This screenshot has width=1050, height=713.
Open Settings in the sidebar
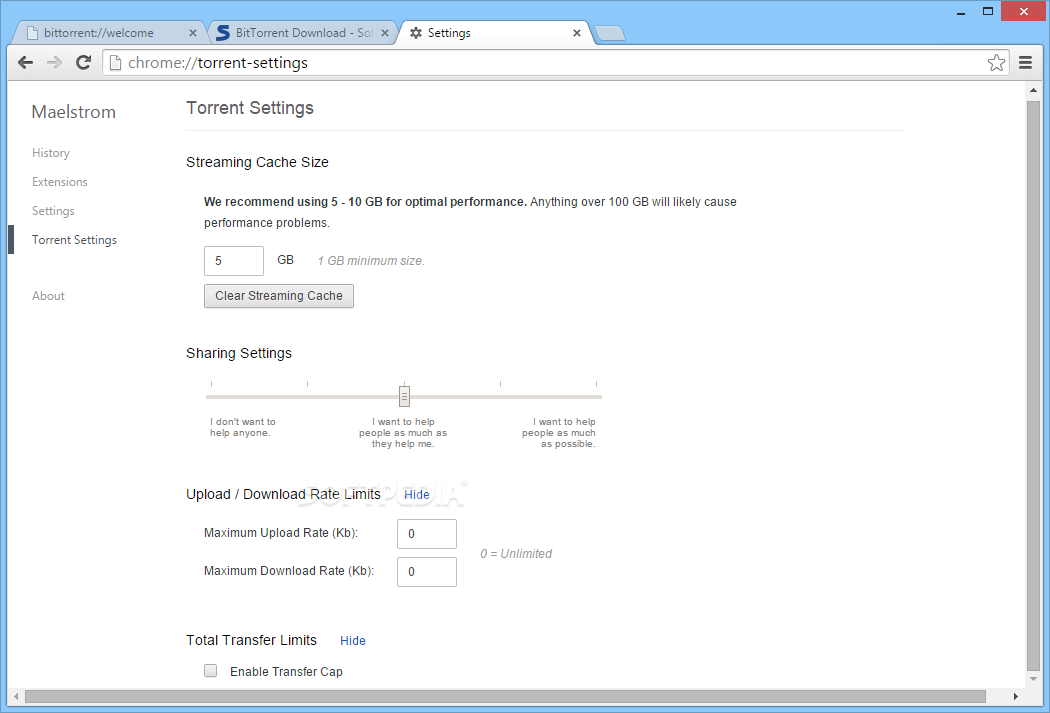tap(54, 211)
